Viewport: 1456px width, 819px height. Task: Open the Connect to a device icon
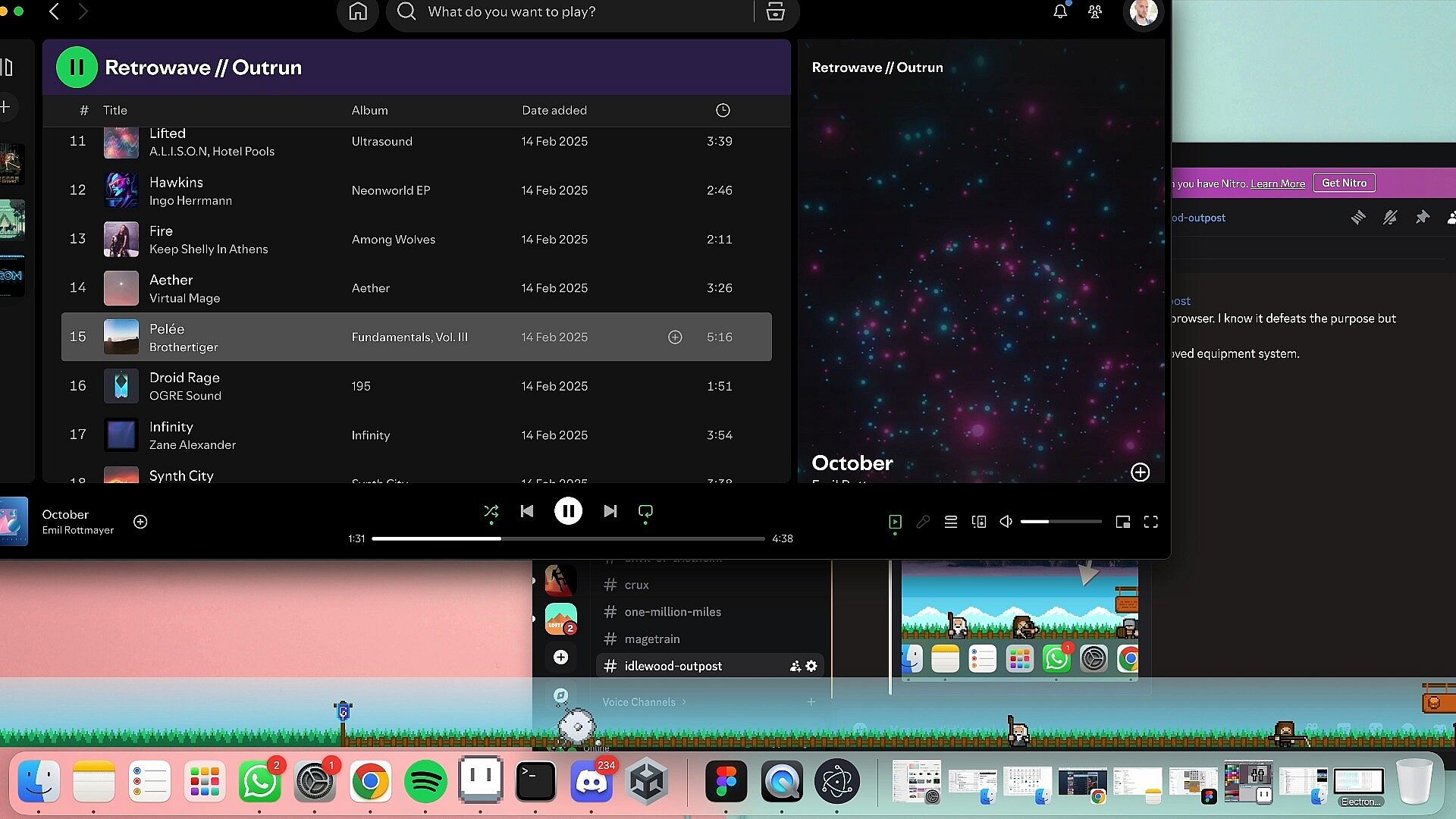pyautogui.click(x=978, y=522)
